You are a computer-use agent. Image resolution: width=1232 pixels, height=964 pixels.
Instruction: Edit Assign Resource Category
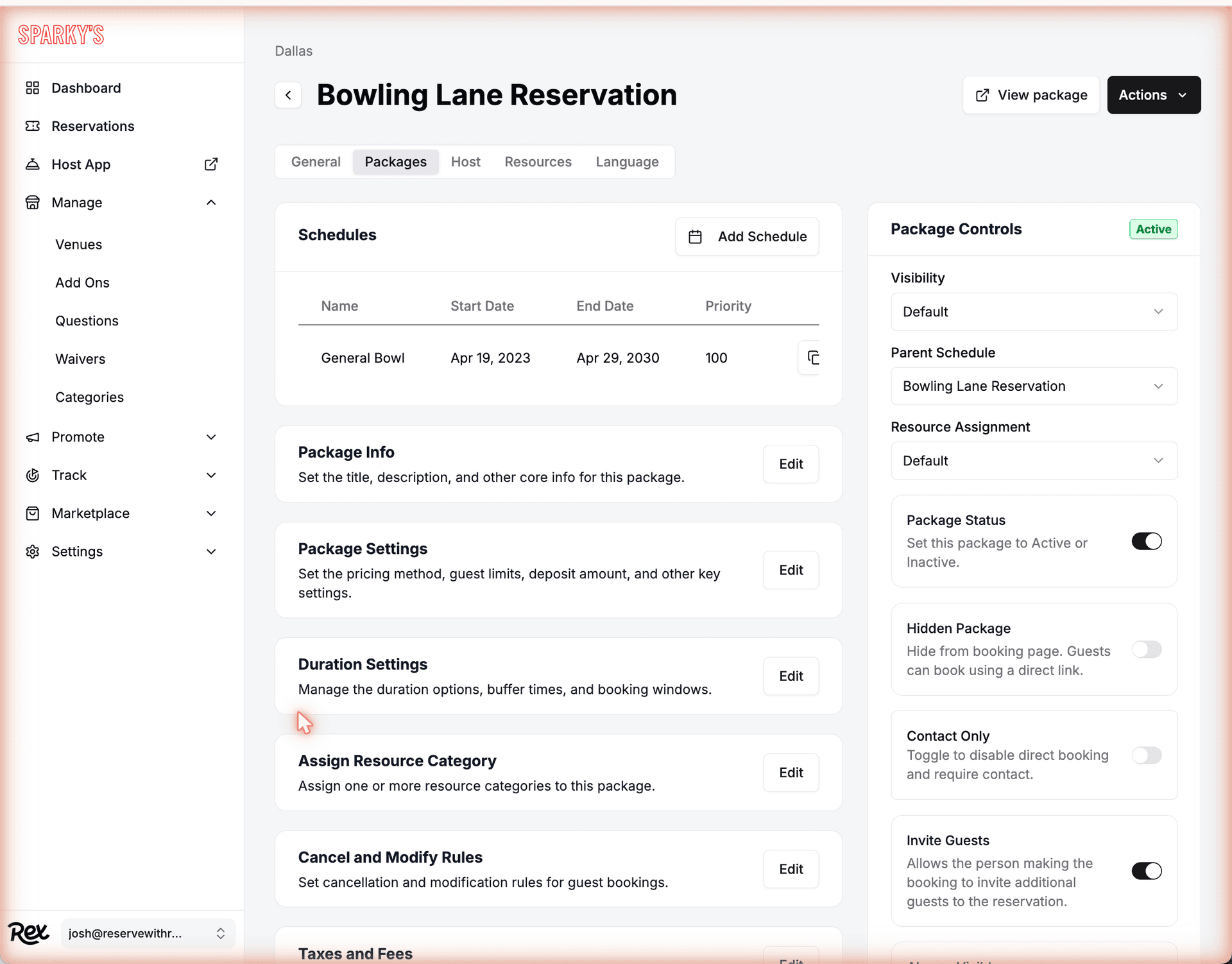click(791, 773)
